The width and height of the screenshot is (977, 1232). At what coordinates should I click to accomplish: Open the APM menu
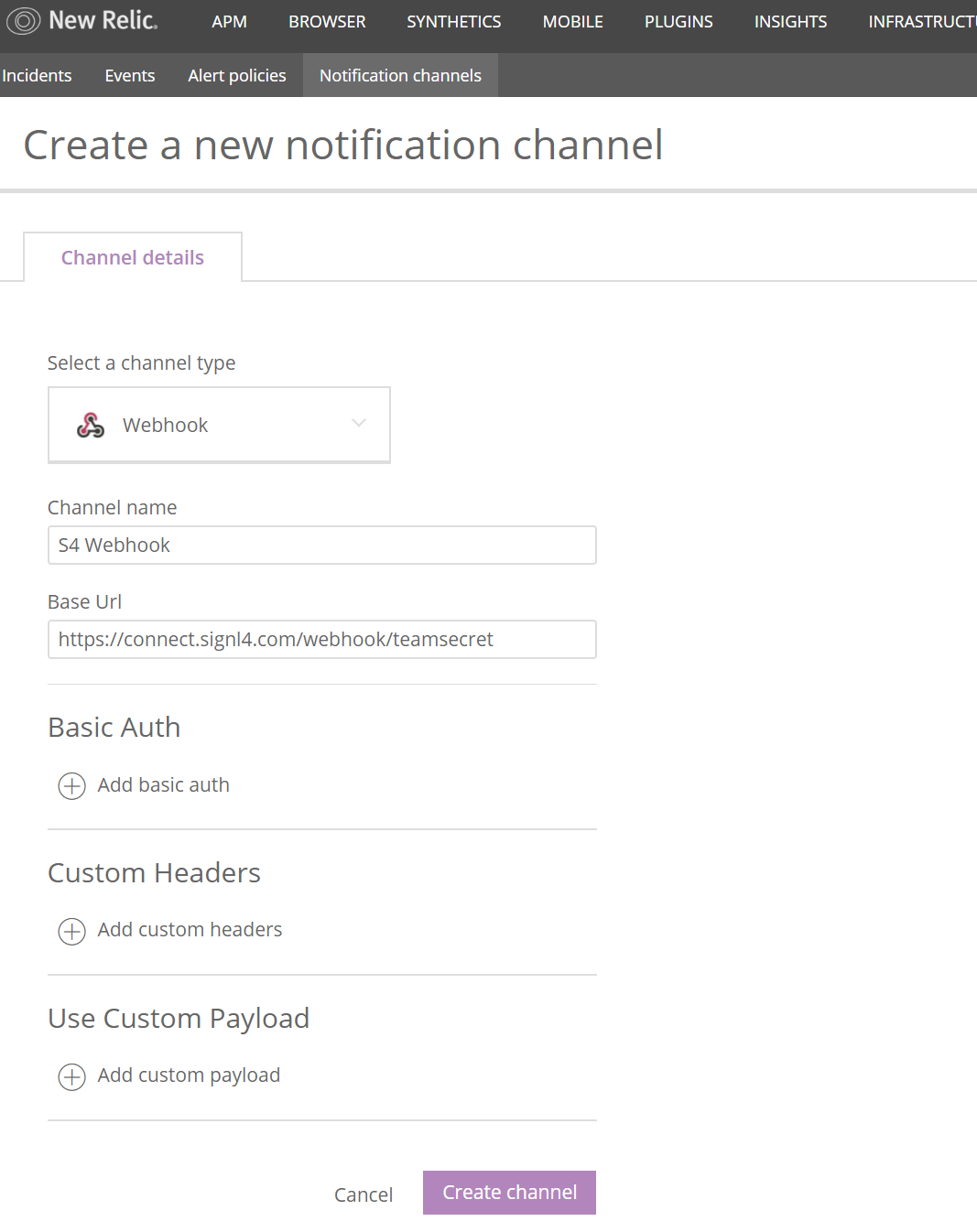[229, 22]
